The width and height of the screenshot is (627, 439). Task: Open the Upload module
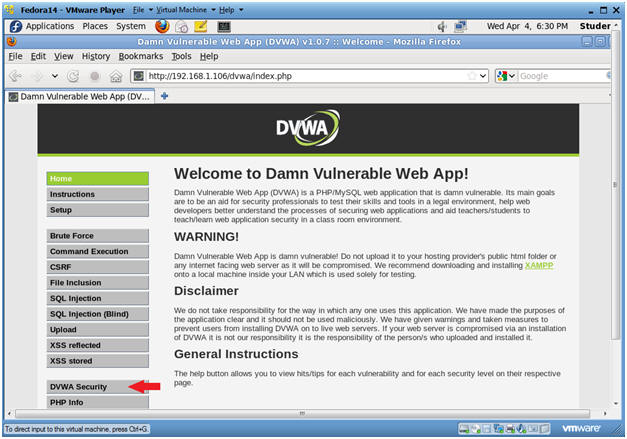(98, 329)
